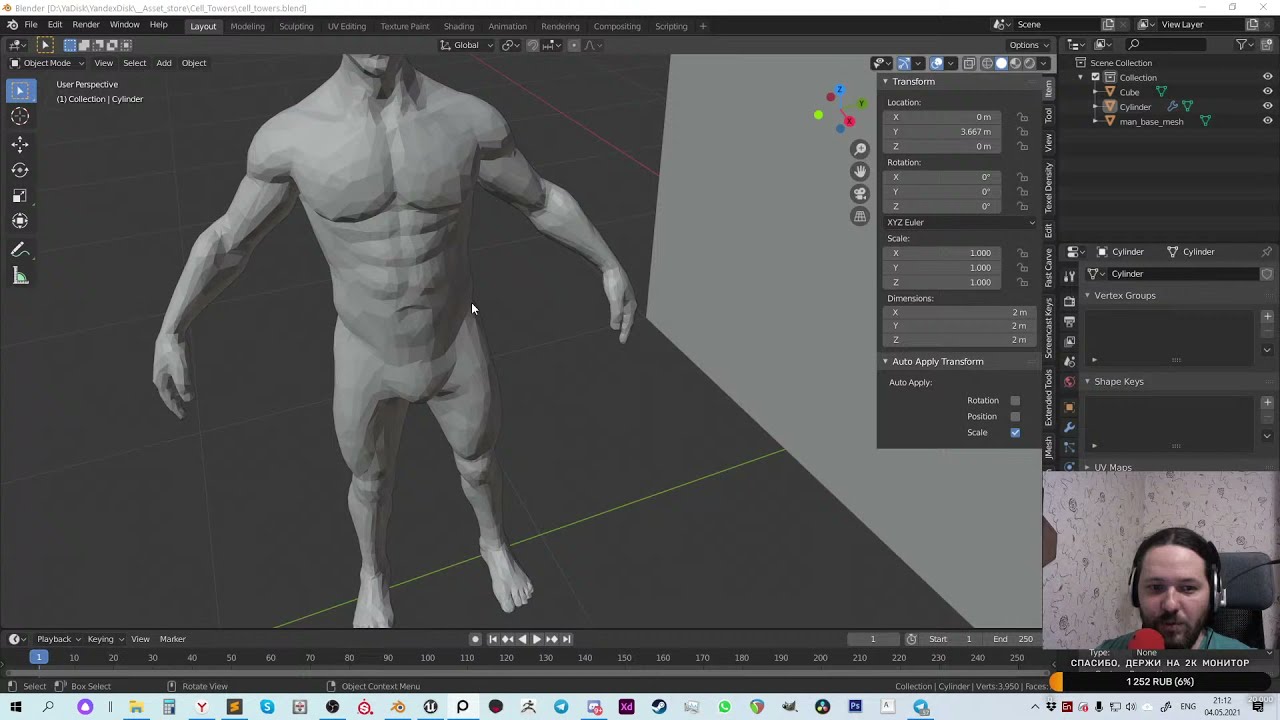Screen dimensions: 1280x720
Task: Open the XYZ Euler rotation mode dropdown
Action: (960, 223)
